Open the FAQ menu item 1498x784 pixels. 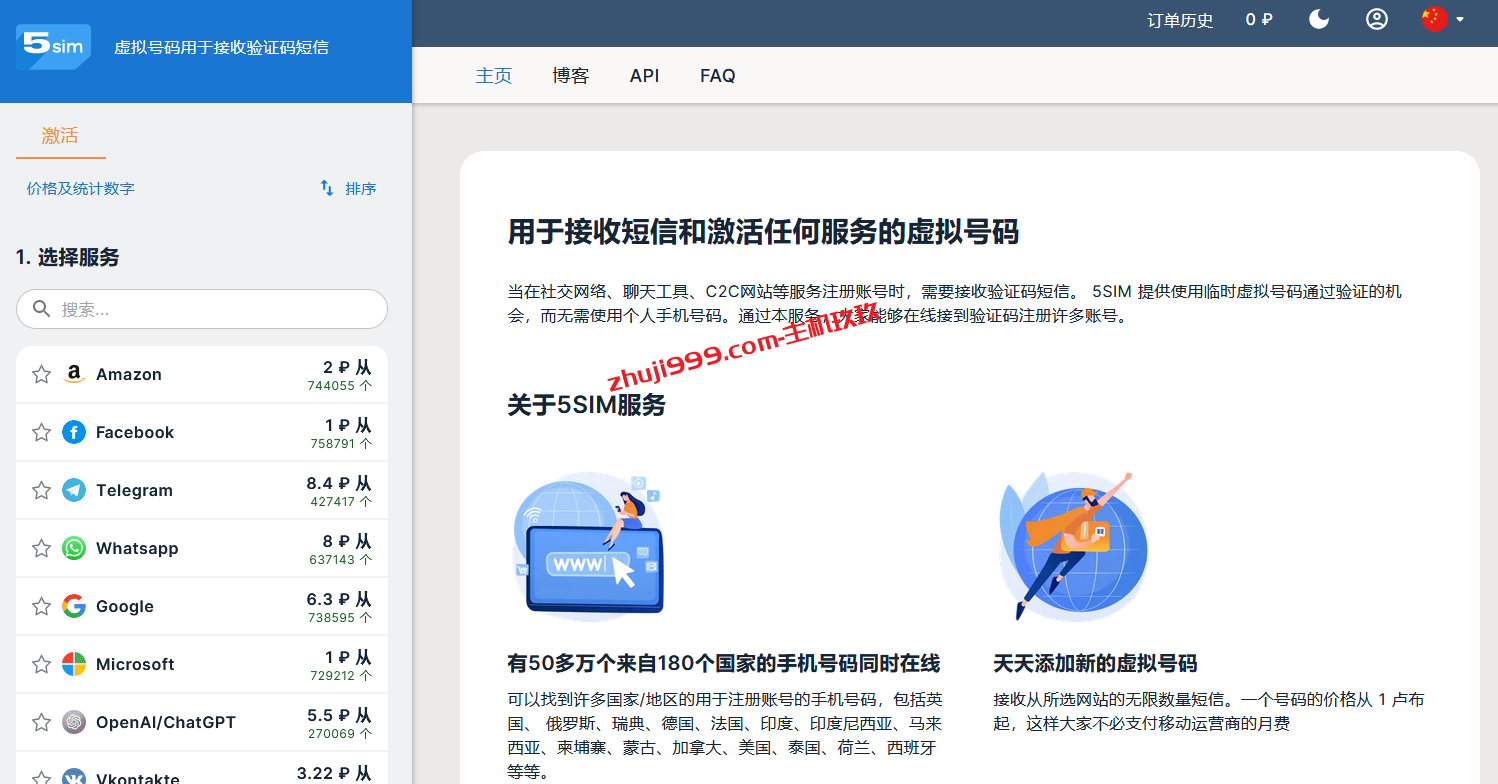pyautogui.click(x=718, y=75)
